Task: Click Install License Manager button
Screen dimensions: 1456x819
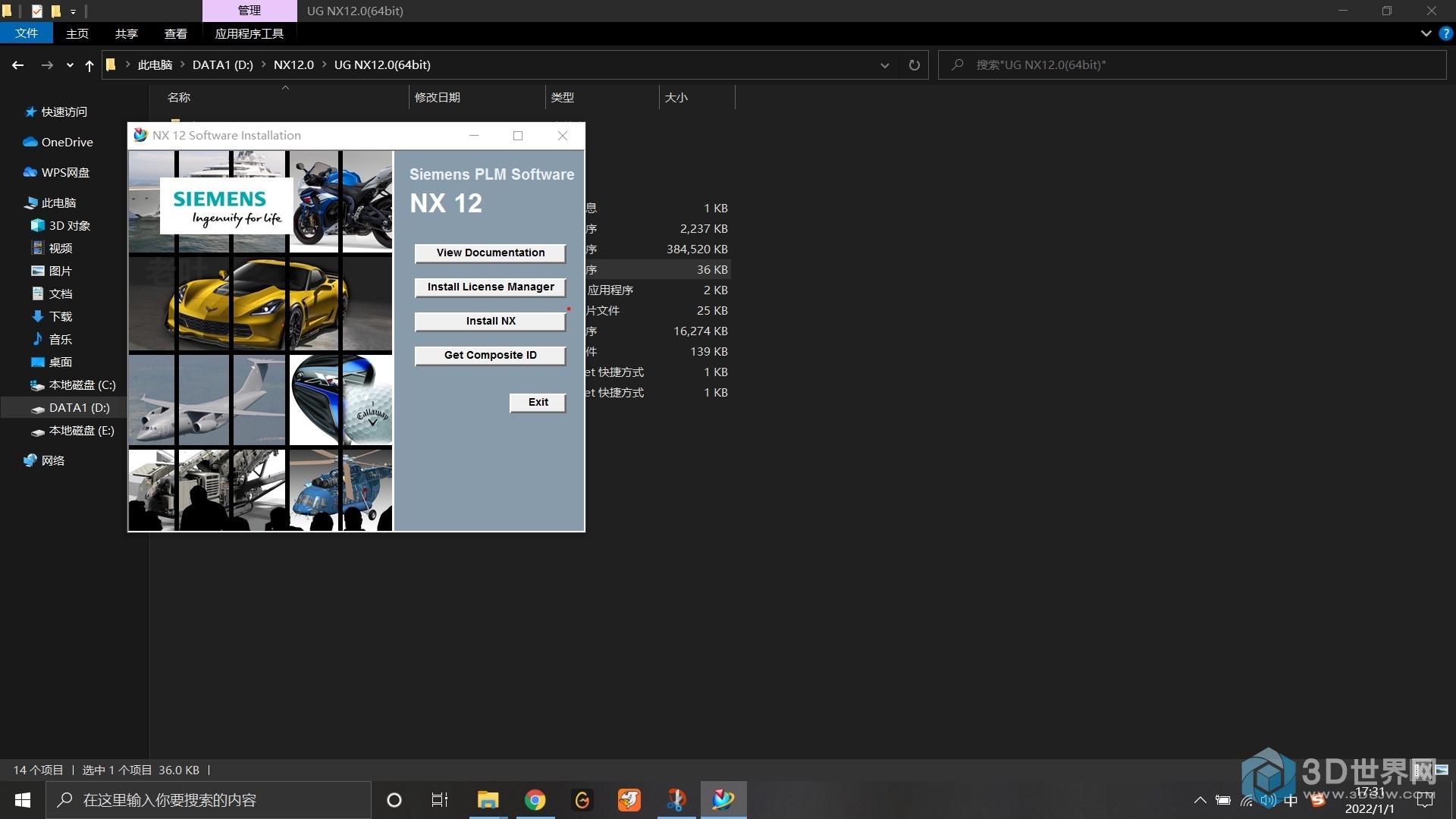Action: click(490, 287)
